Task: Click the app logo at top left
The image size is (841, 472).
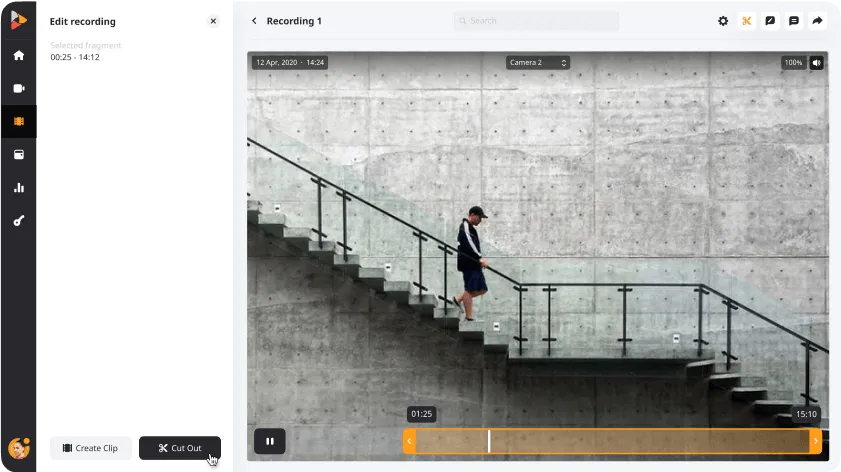Action: pyautogui.click(x=18, y=20)
